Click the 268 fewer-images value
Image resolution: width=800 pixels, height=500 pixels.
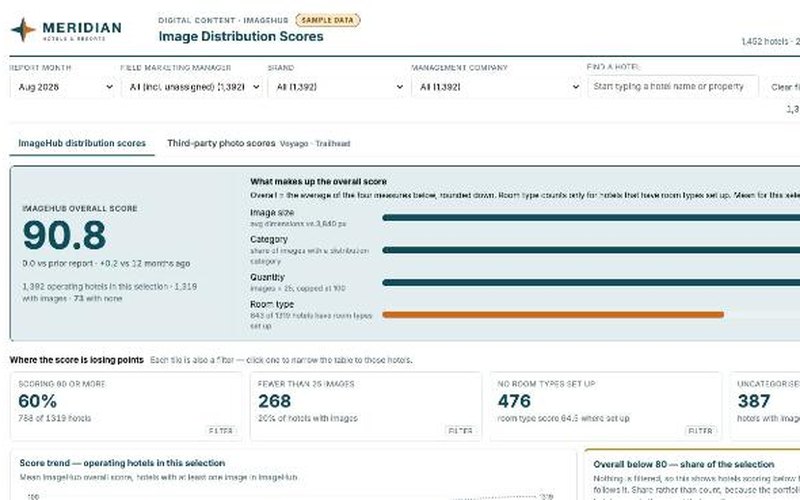coord(274,401)
